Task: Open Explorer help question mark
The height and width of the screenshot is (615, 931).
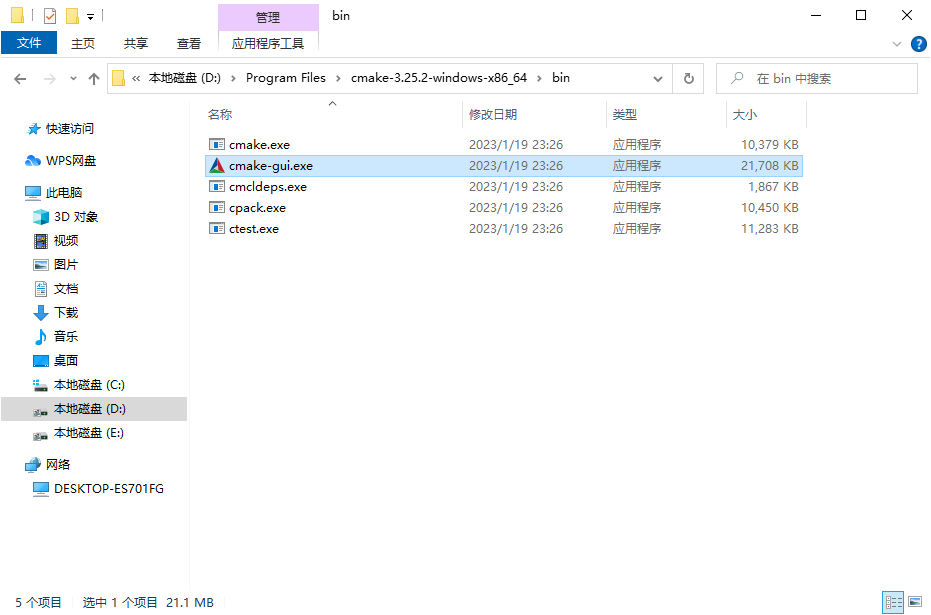Action: pos(919,44)
